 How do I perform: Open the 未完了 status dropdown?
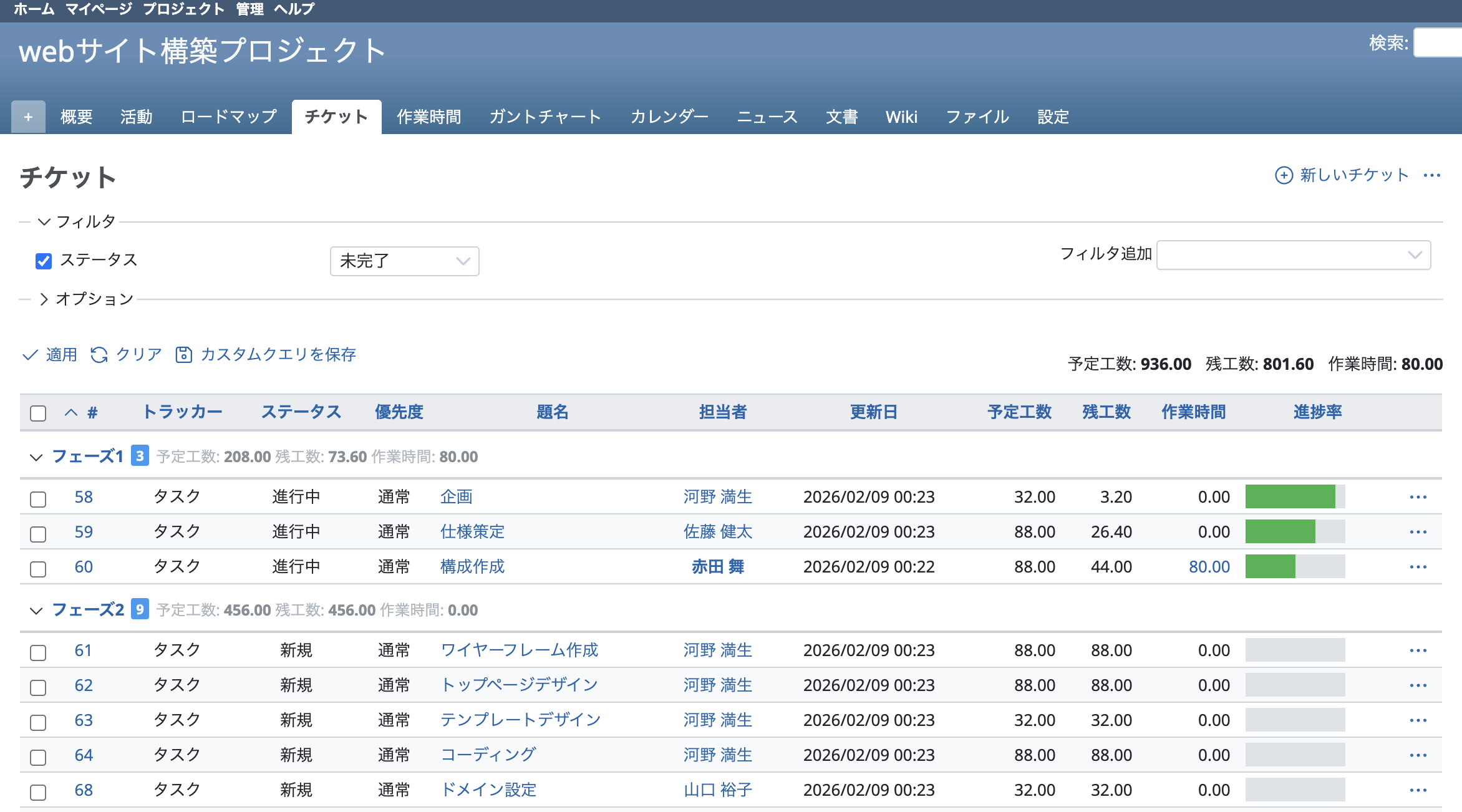coord(404,261)
